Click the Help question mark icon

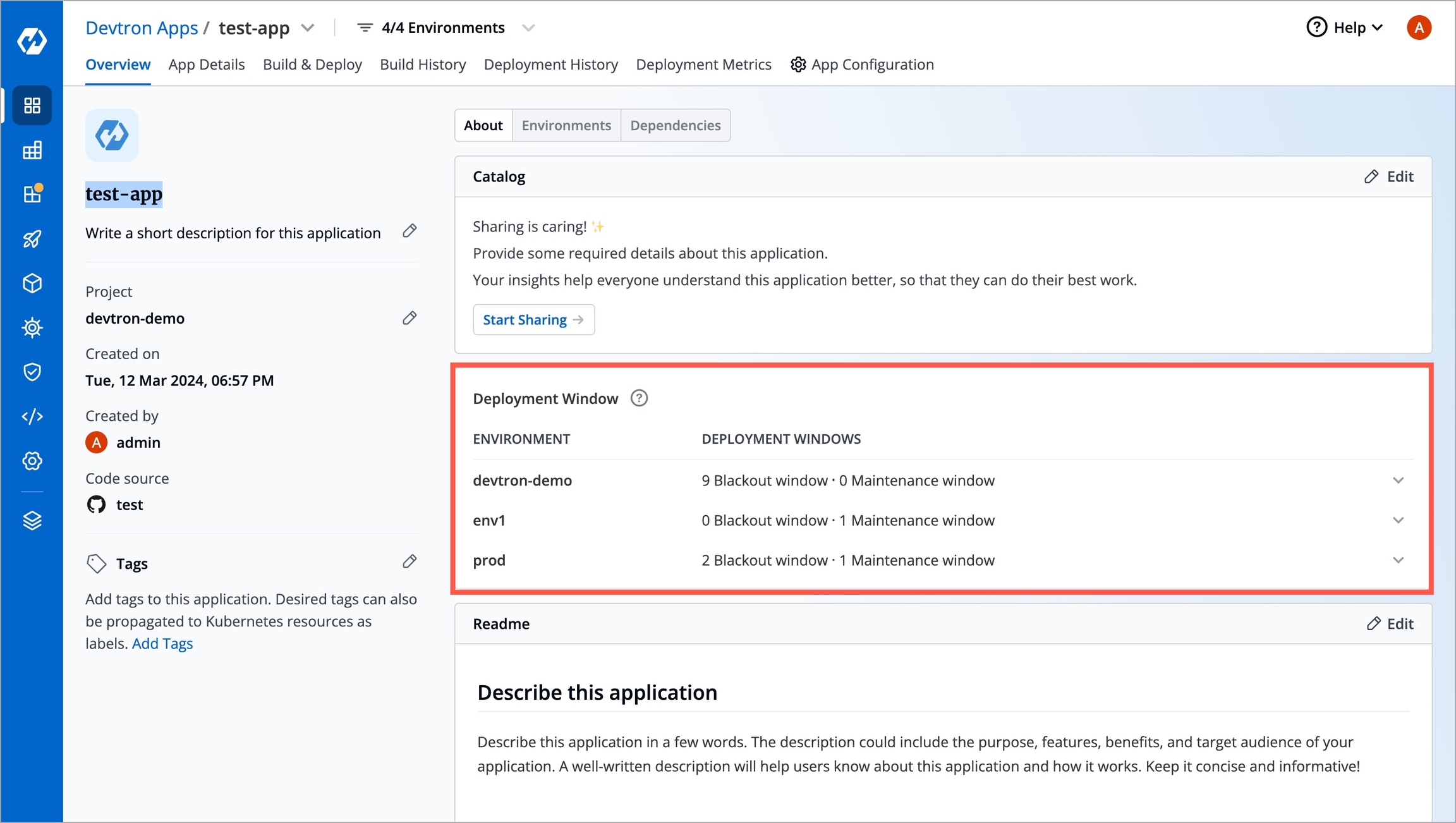pyautogui.click(x=1316, y=27)
